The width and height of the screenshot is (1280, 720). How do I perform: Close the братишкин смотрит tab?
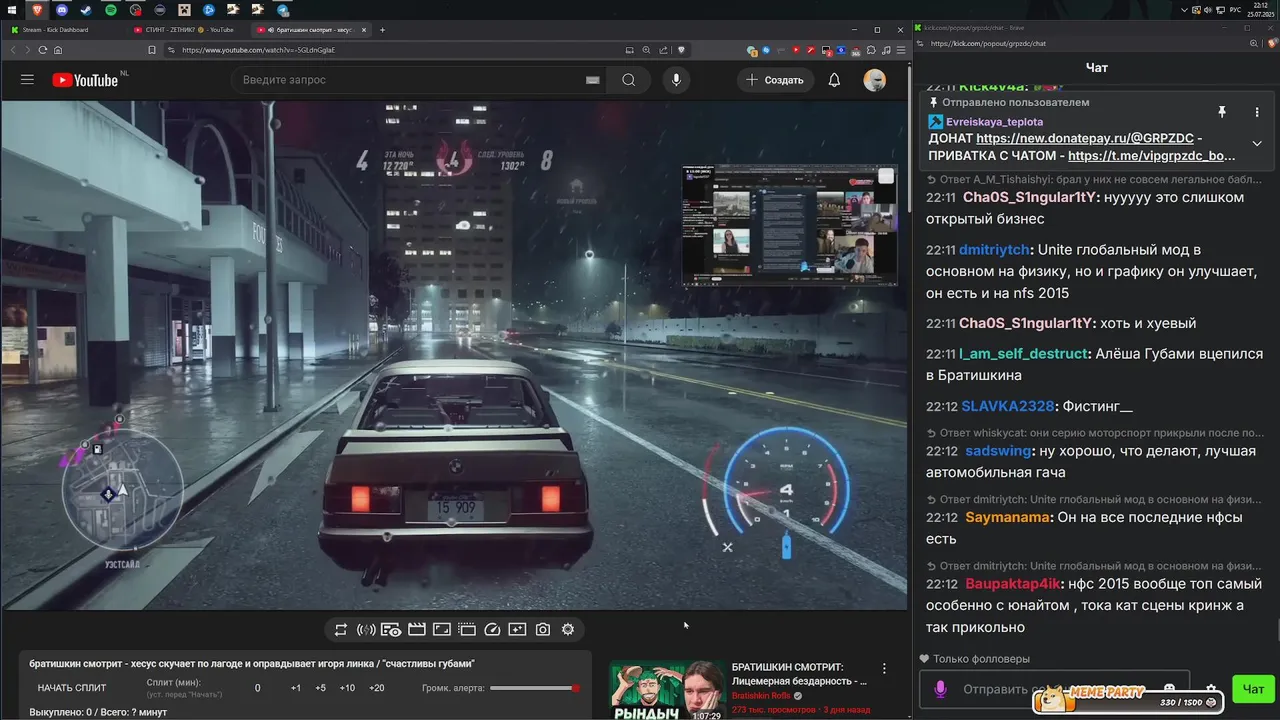[x=365, y=30]
